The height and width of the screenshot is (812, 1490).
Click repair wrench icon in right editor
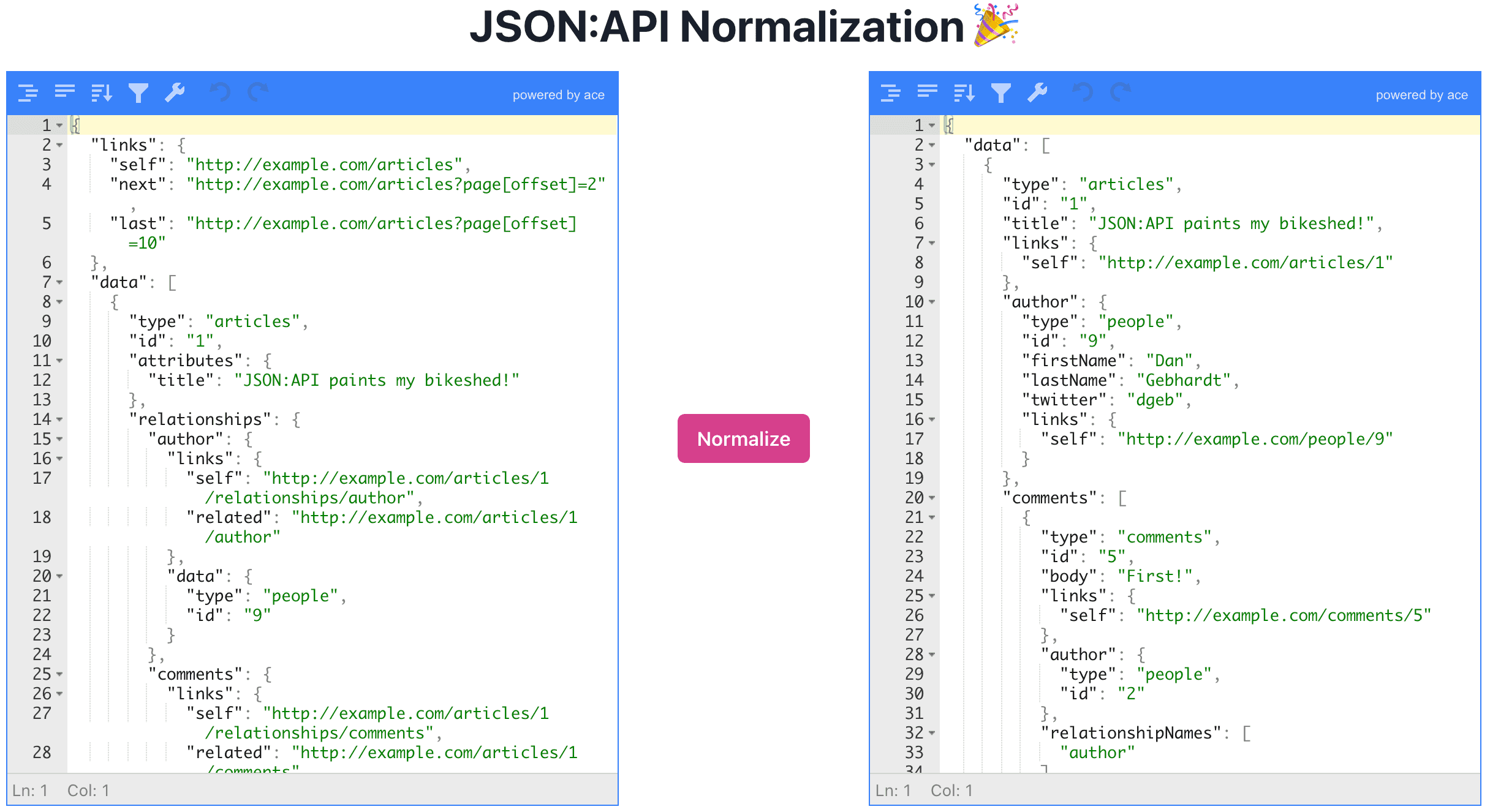pyautogui.click(x=1038, y=93)
